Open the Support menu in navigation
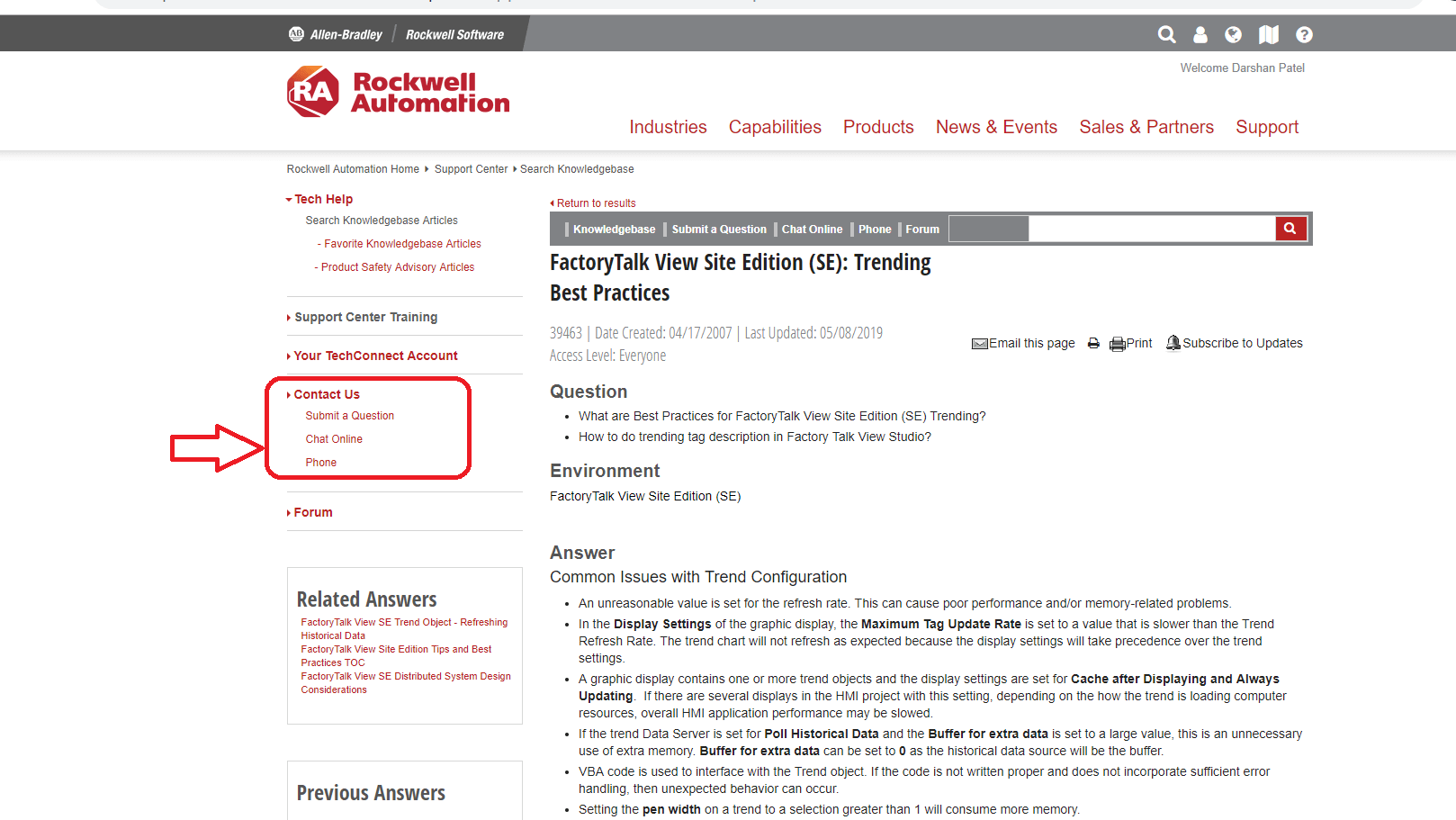Image resolution: width=1456 pixels, height=820 pixels. pyautogui.click(x=1266, y=127)
